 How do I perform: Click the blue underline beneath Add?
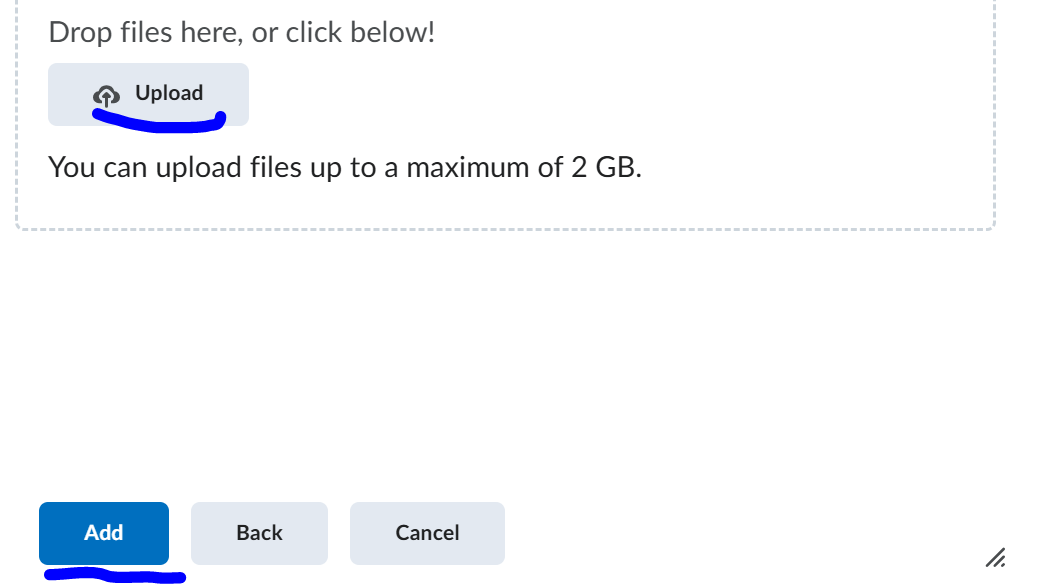click(x=115, y=575)
